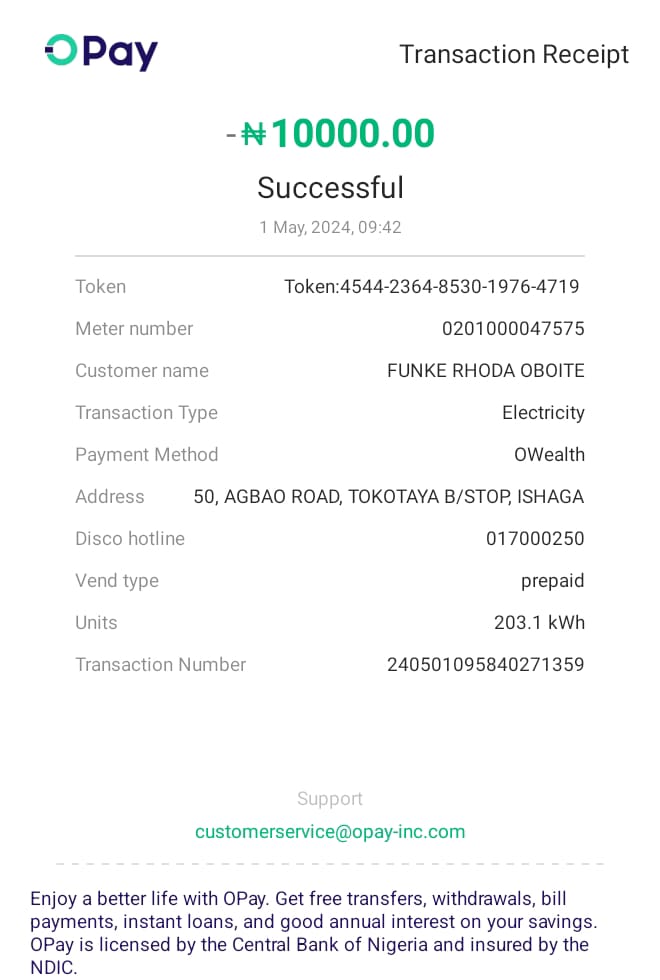Click Disco hotline number 017000250
The width and height of the screenshot is (660, 980).
(x=535, y=539)
